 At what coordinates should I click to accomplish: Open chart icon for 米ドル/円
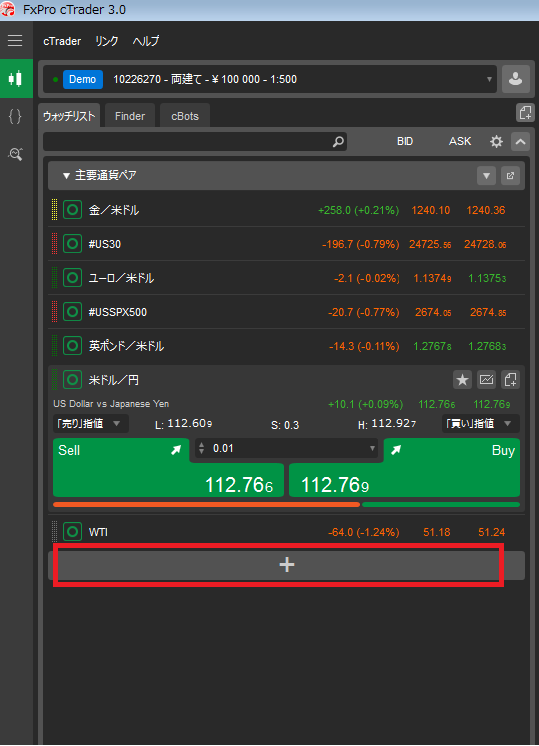point(486,380)
